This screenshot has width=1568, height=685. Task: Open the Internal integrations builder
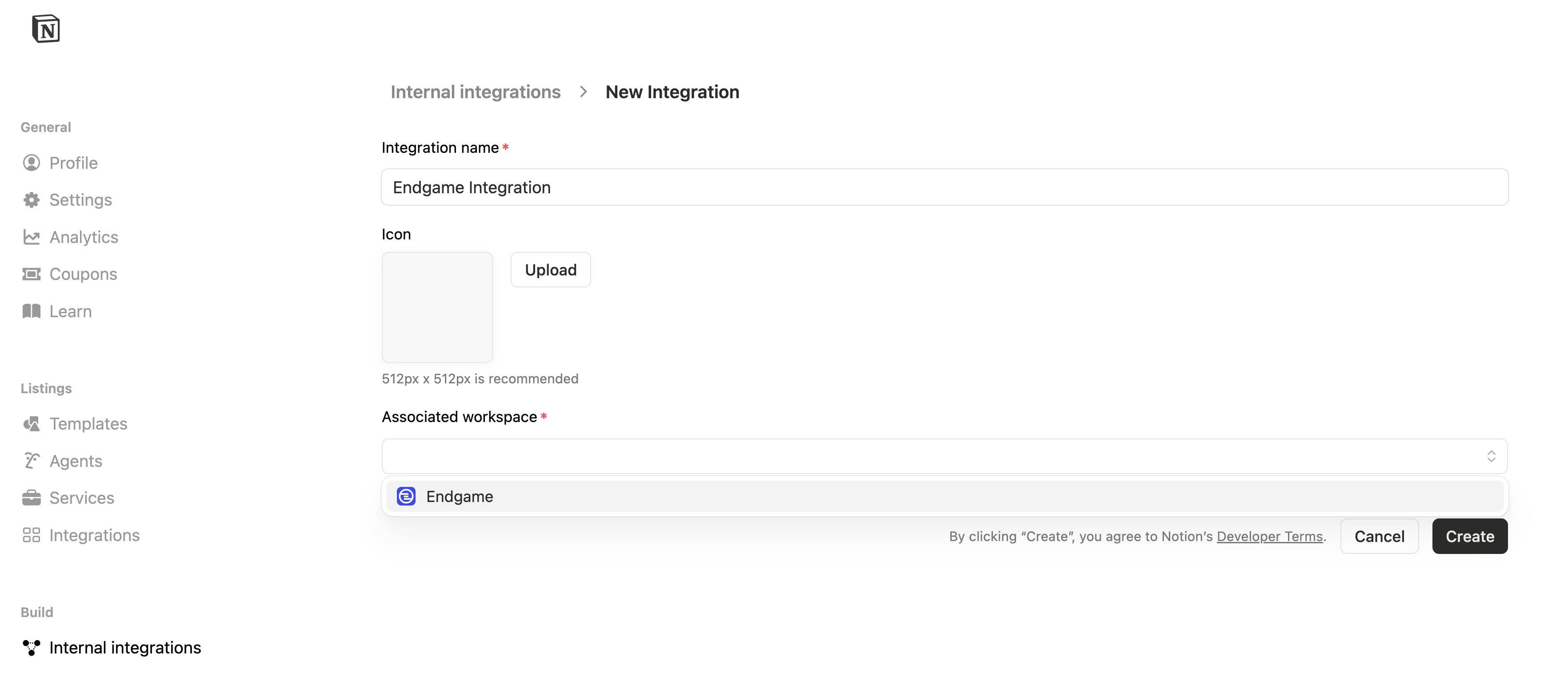(125, 647)
